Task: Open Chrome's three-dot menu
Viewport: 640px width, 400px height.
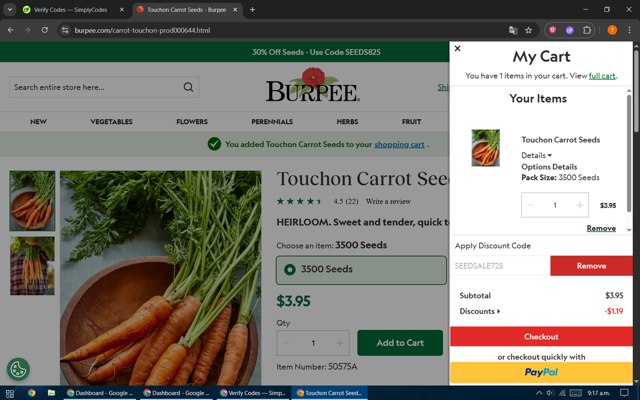Action: click(629, 30)
